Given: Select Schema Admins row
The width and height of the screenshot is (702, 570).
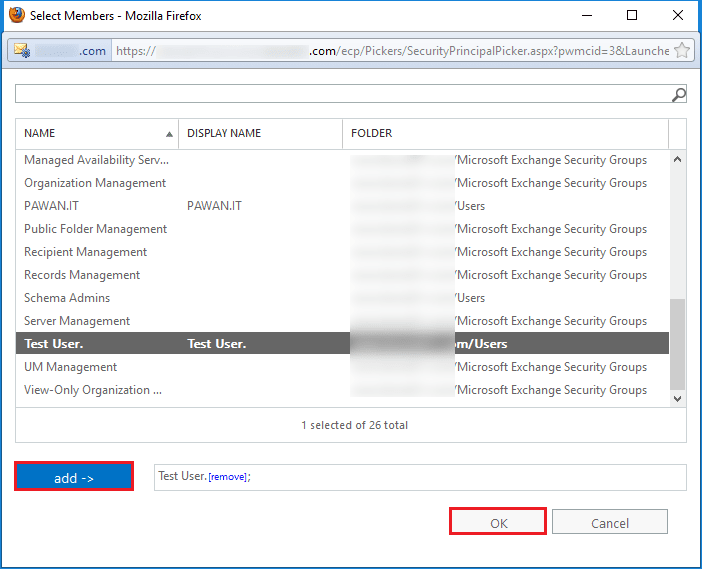Looking at the screenshot, I should (x=342, y=298).
